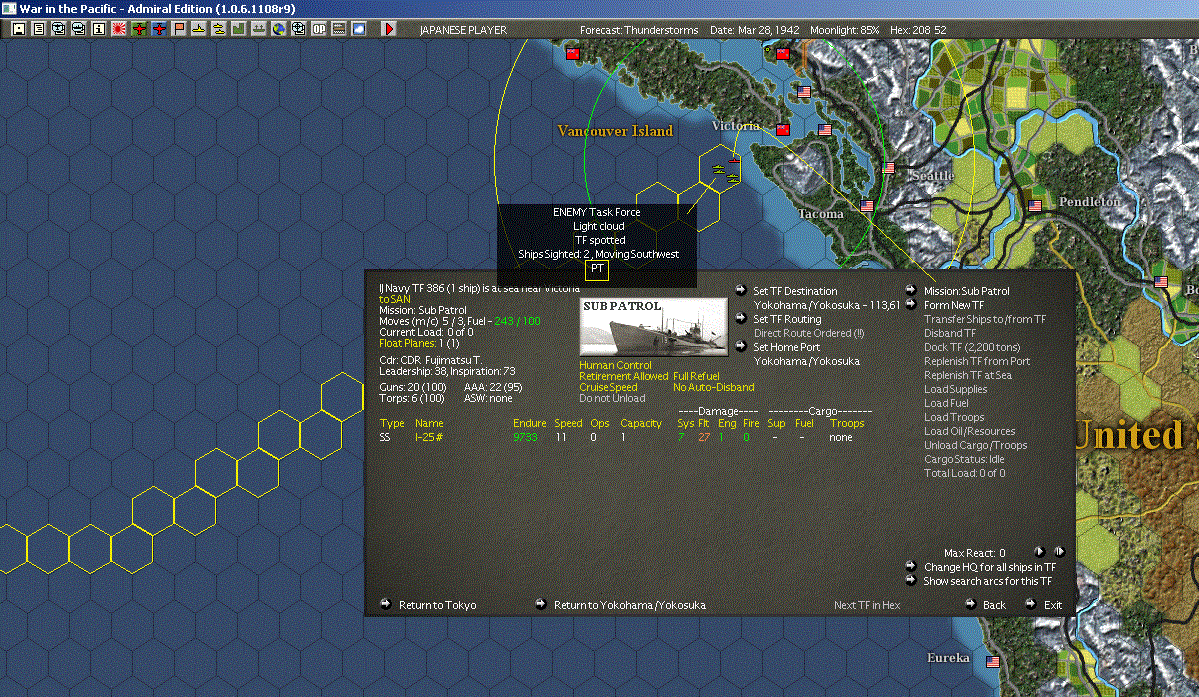Click the US flag base near Eureka
Image resolution: width=1199 pixels, height=697 pixels.
click(x=993, y=662)
